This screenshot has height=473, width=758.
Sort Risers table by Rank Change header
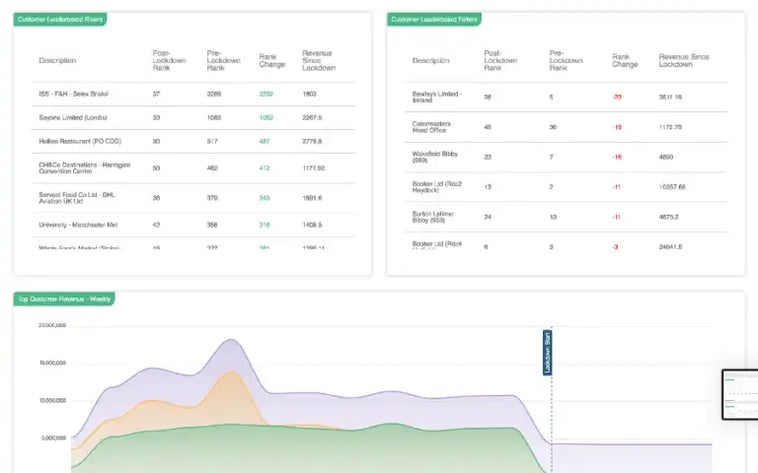[267, 60]
